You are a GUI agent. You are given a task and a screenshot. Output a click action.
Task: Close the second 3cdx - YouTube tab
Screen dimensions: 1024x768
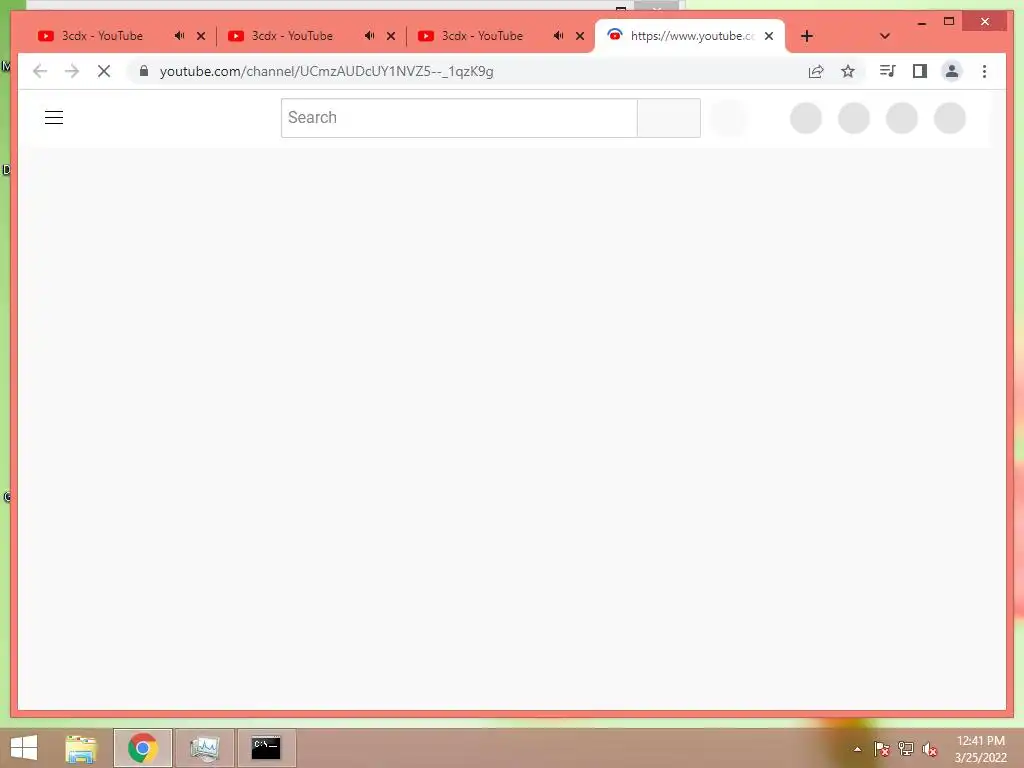(391, 36)
